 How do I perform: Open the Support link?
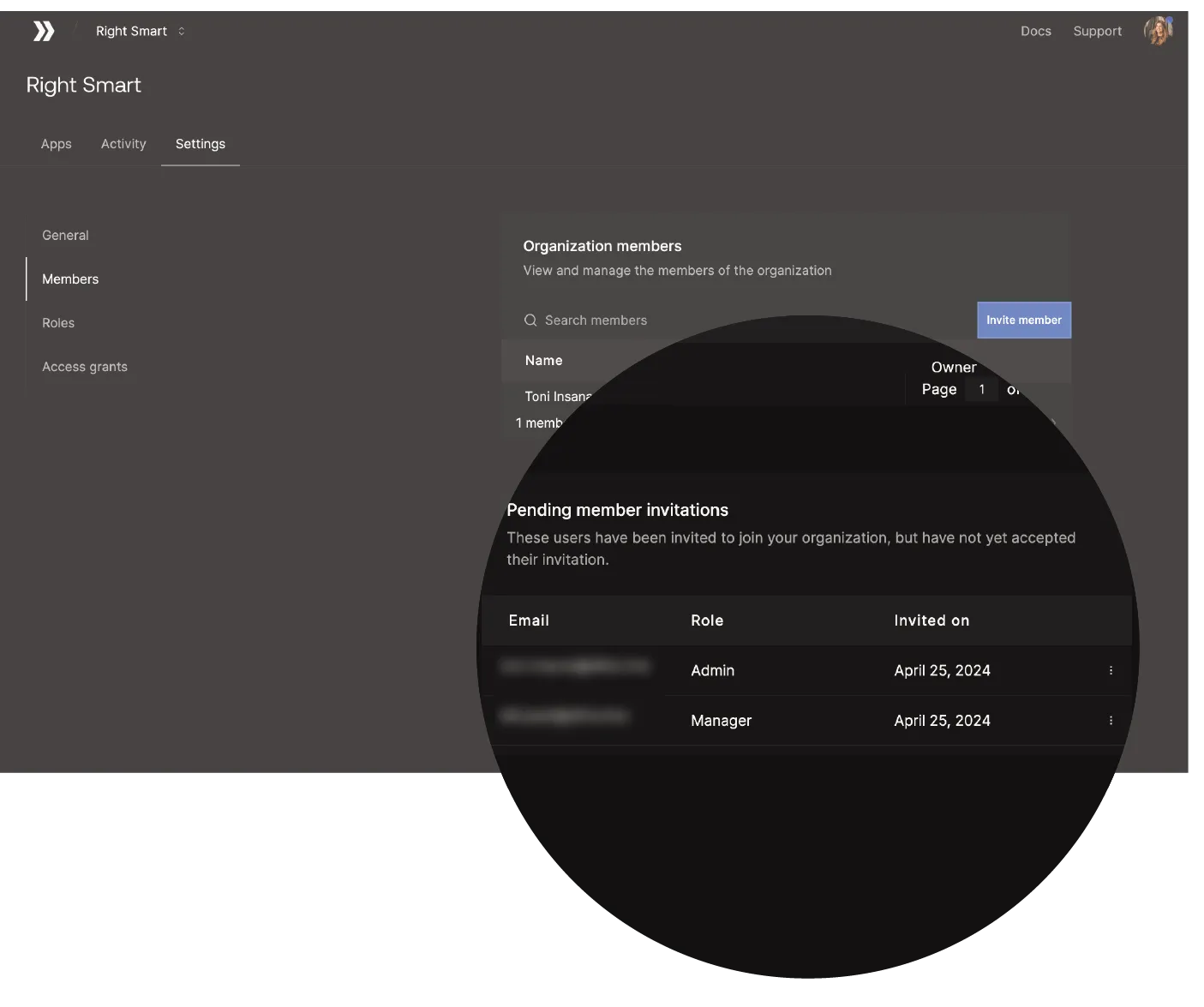[1097, 32]
